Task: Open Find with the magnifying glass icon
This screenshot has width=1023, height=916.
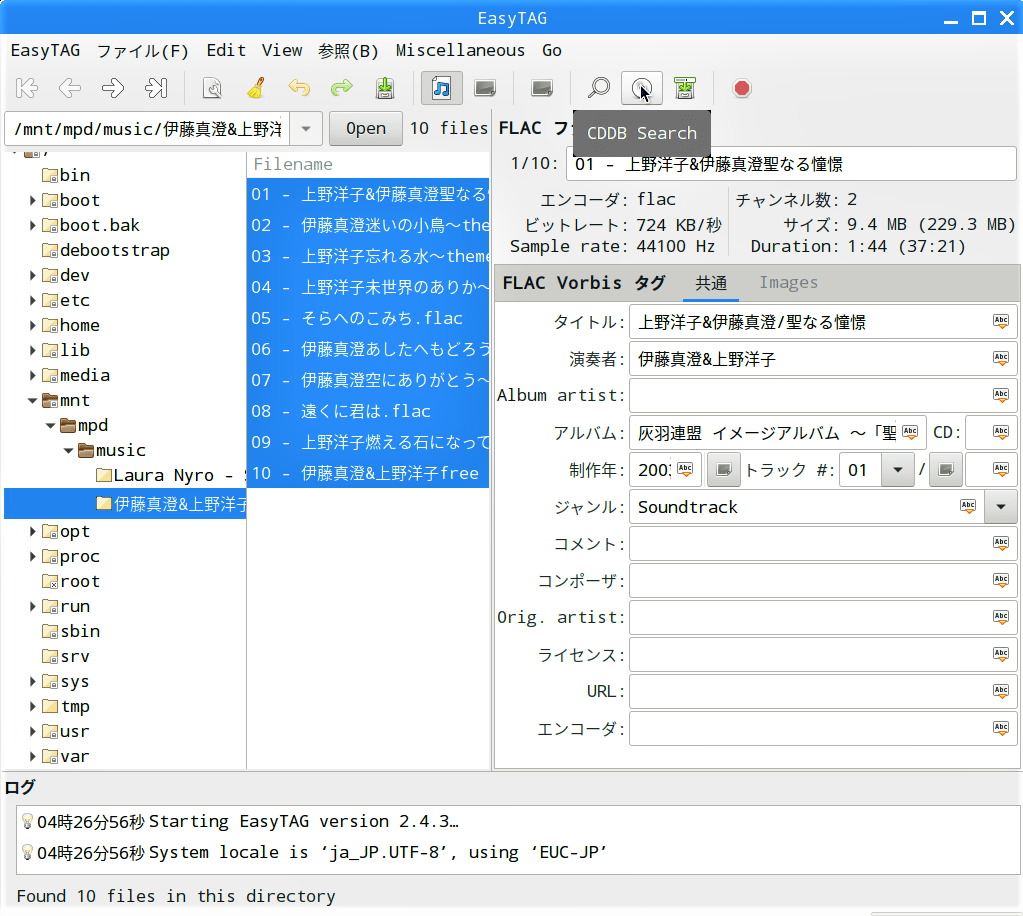Action: tap(598, 88)
